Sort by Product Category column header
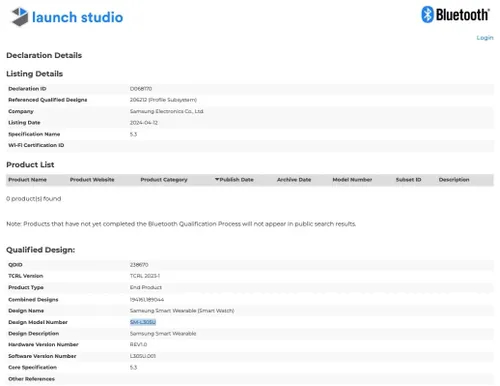Image resolution: width=500 pixels, height=386 pixels. coord(164,180)
